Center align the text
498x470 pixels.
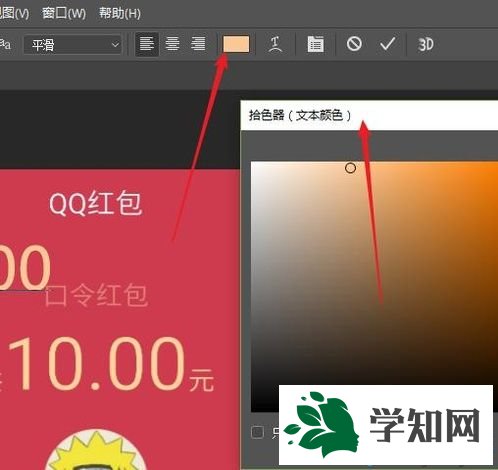click(172, 44)
